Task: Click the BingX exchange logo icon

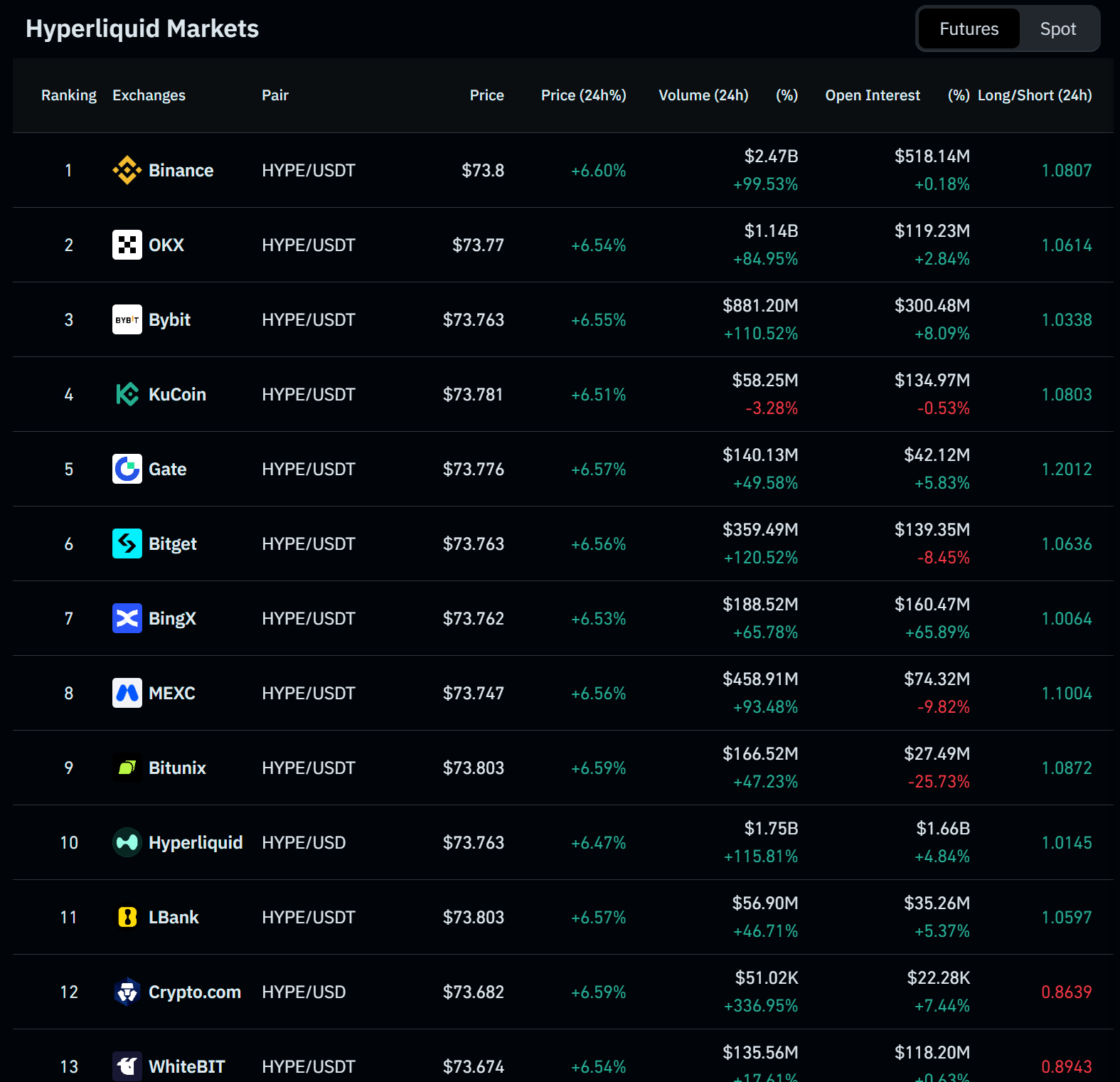Action: [x=127, y=618]
